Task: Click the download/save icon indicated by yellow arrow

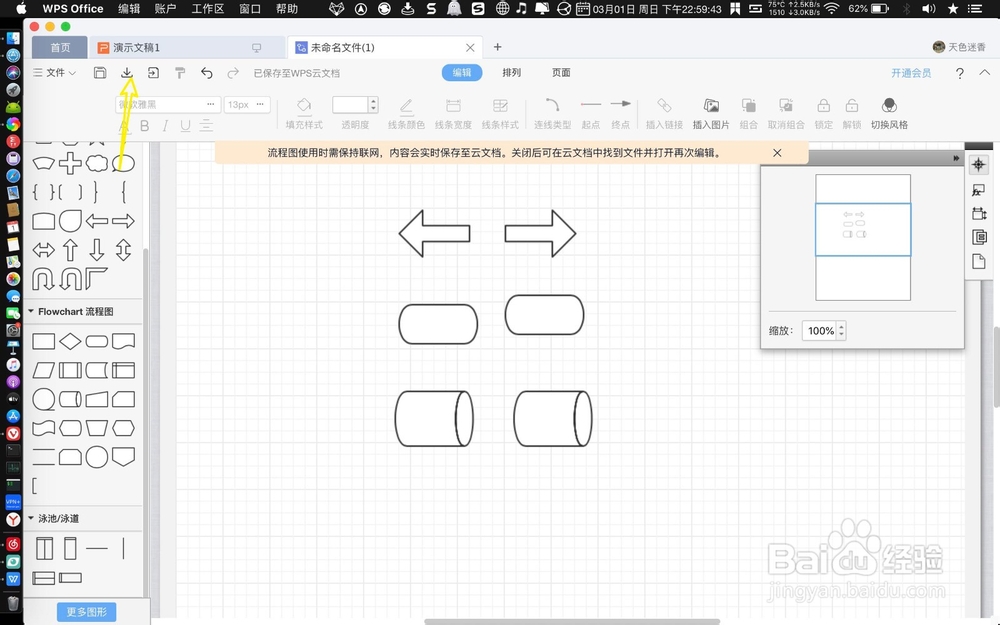Action: point(127,72)
